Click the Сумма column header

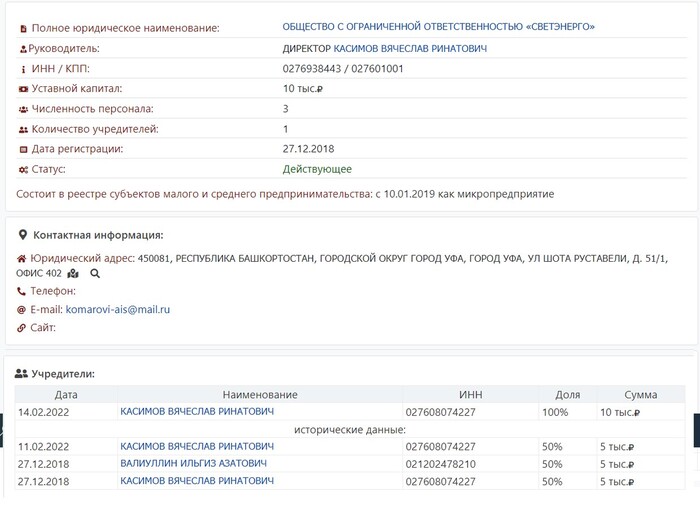(640, 394)
